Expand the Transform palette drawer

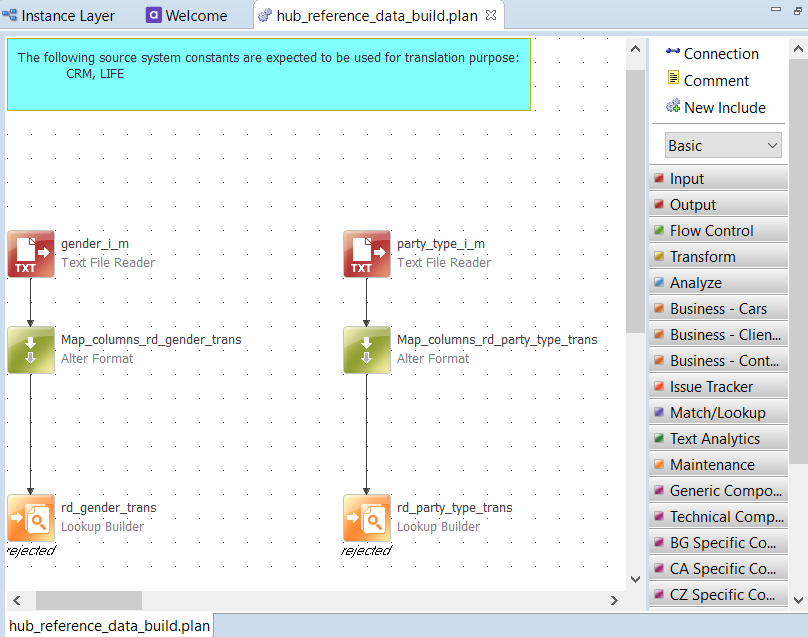[718, 257]
